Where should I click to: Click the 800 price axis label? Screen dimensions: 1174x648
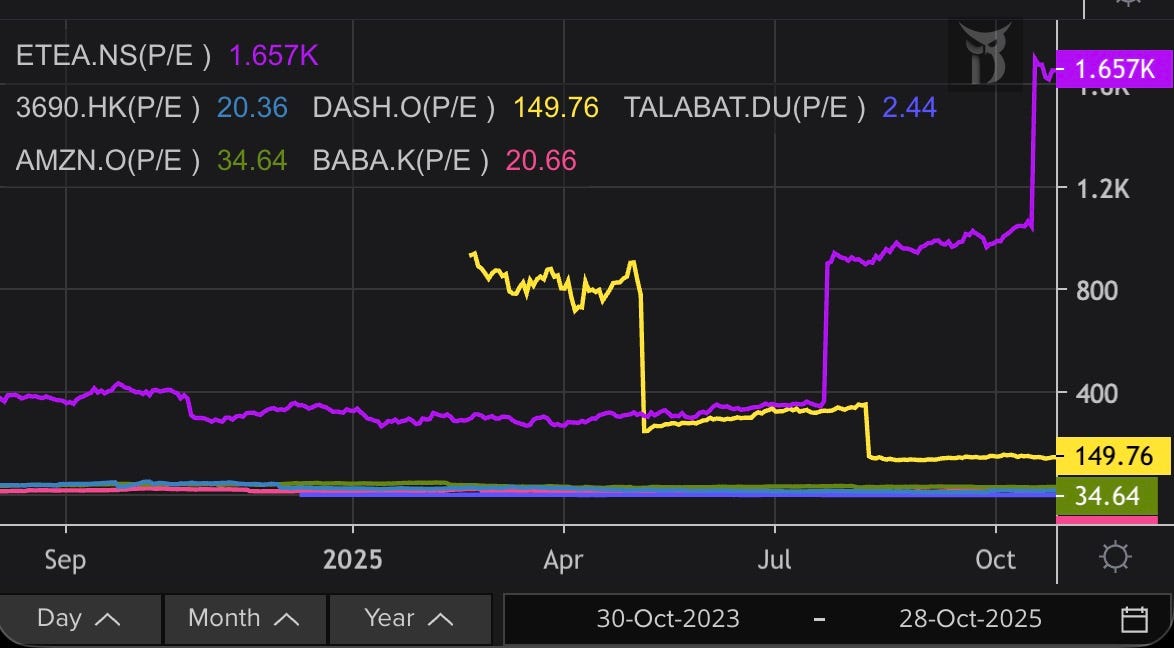1097,291
